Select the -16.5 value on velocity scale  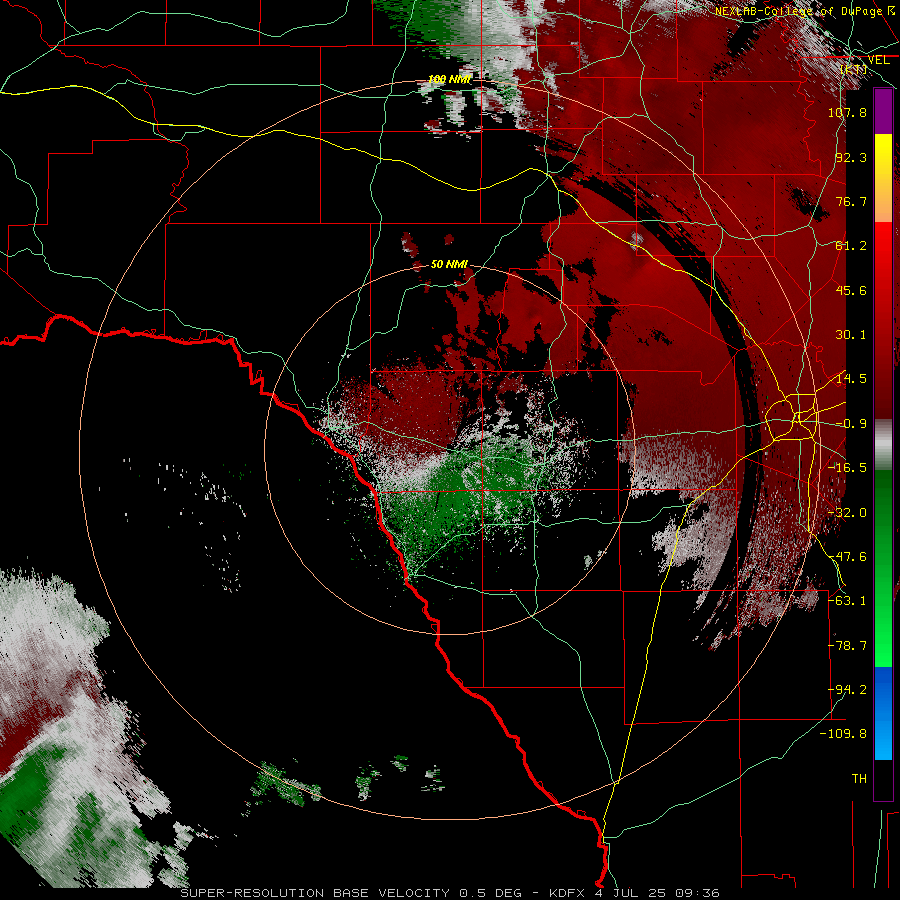[x=847, y=468]
